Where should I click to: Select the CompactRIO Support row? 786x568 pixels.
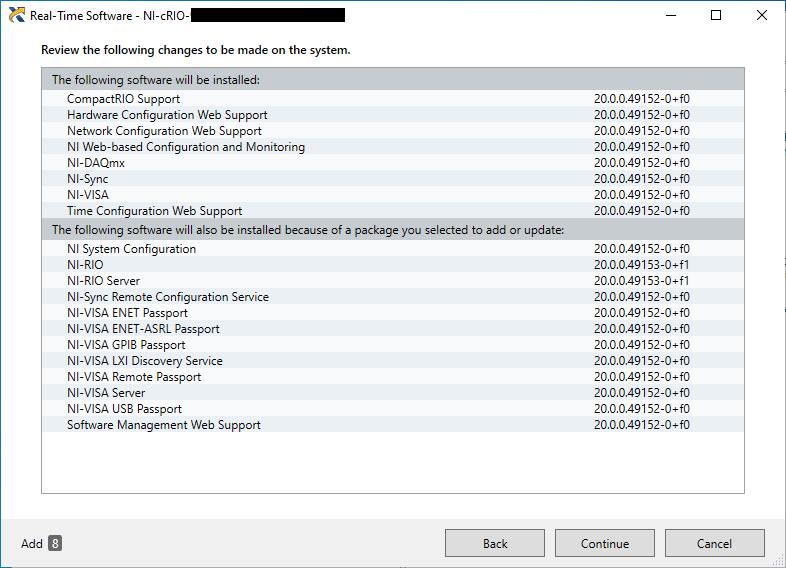point(124,99)
